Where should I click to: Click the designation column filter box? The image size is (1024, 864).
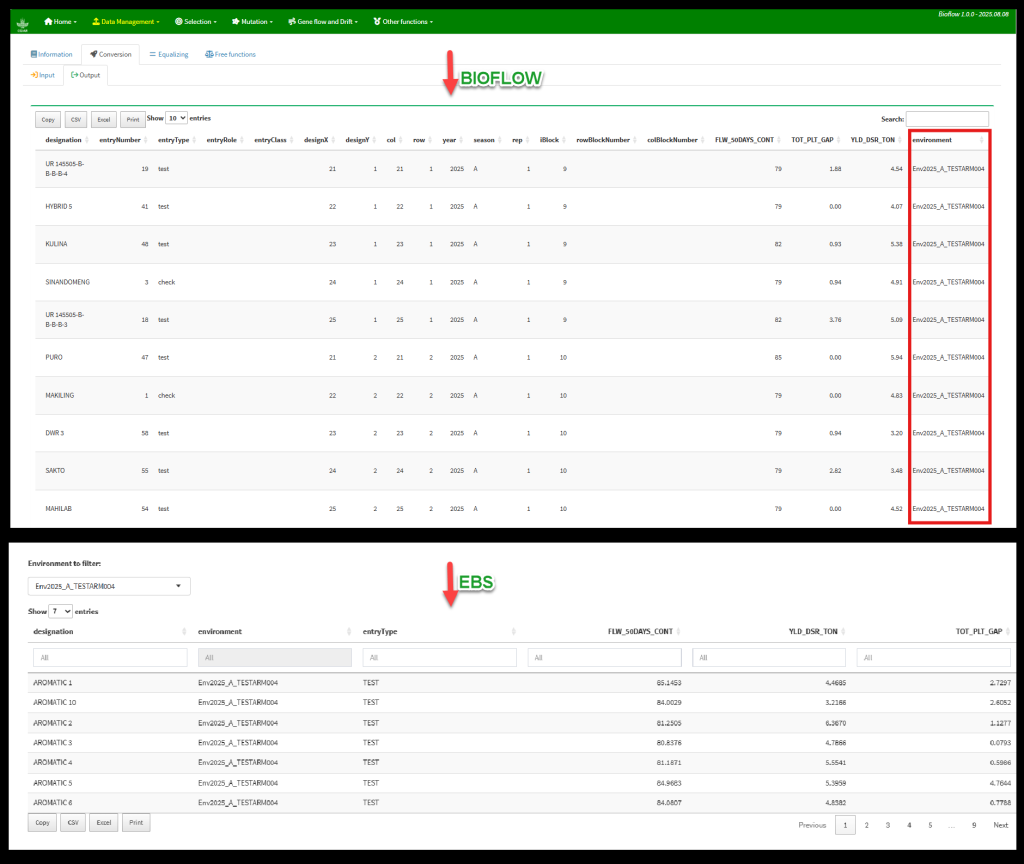pyautogui.click(x=110, y=657)
